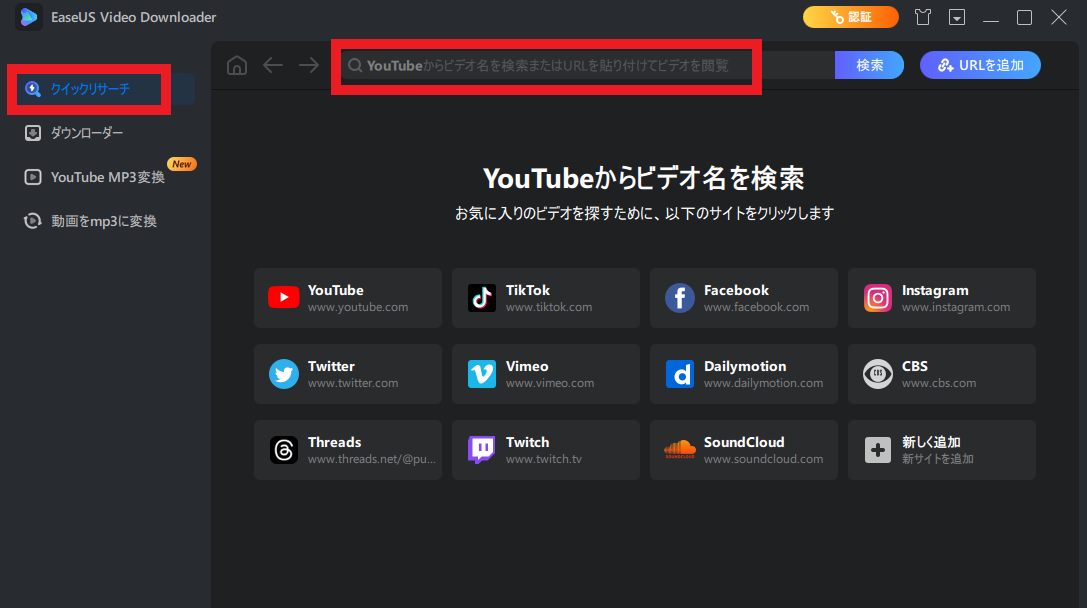
Task: Go forward with the right arrow
Action: (309, 65)
